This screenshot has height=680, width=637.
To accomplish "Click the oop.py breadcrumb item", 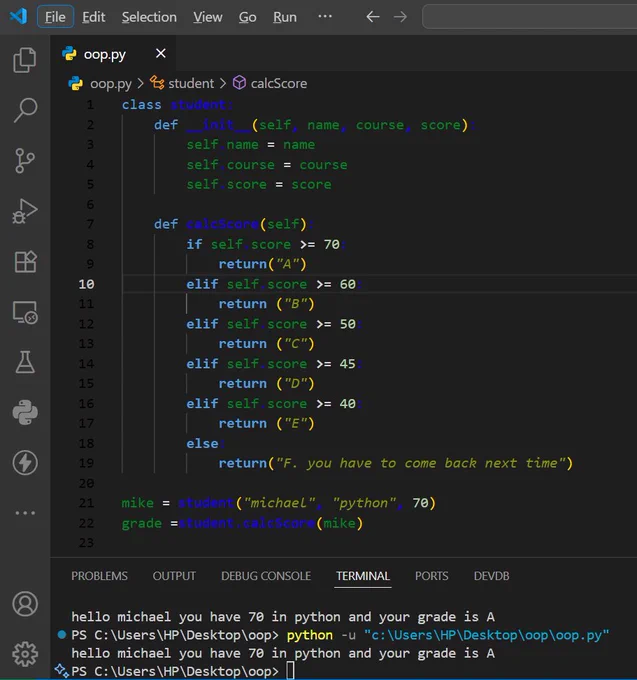I will click(111, 83).
